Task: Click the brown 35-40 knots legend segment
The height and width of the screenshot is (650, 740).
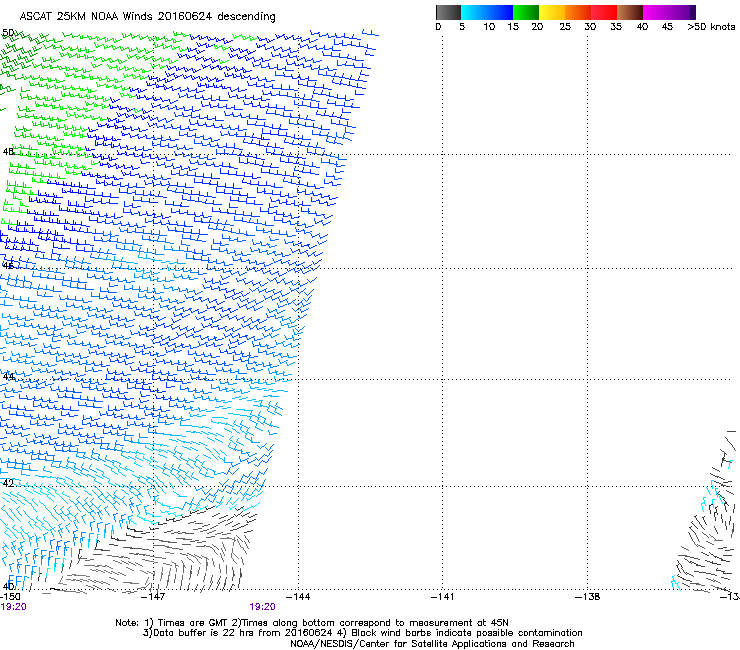Action: tap(630, 12)
